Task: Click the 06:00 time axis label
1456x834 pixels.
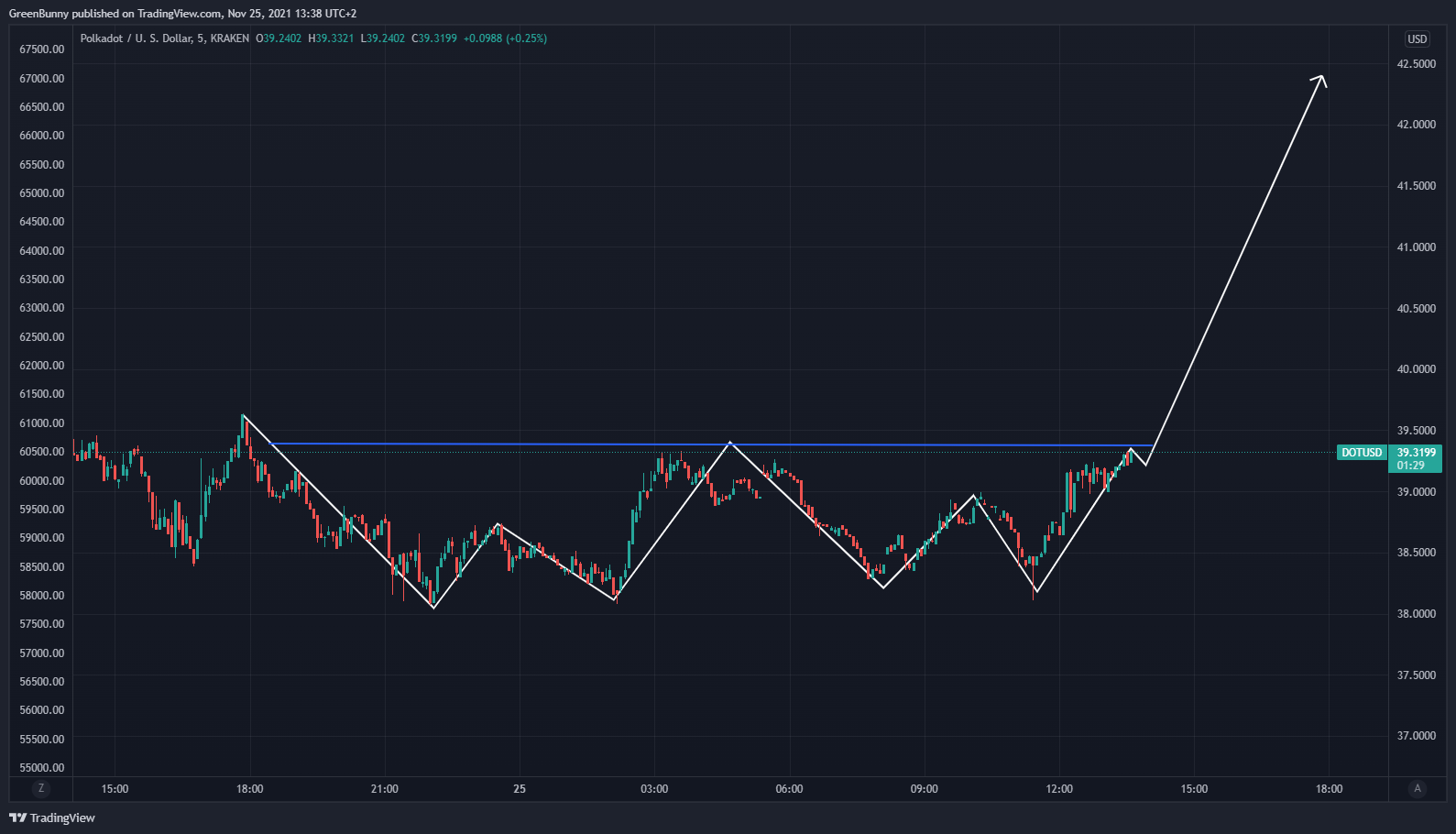Action: pyautogui.click(x=789, y=789)
